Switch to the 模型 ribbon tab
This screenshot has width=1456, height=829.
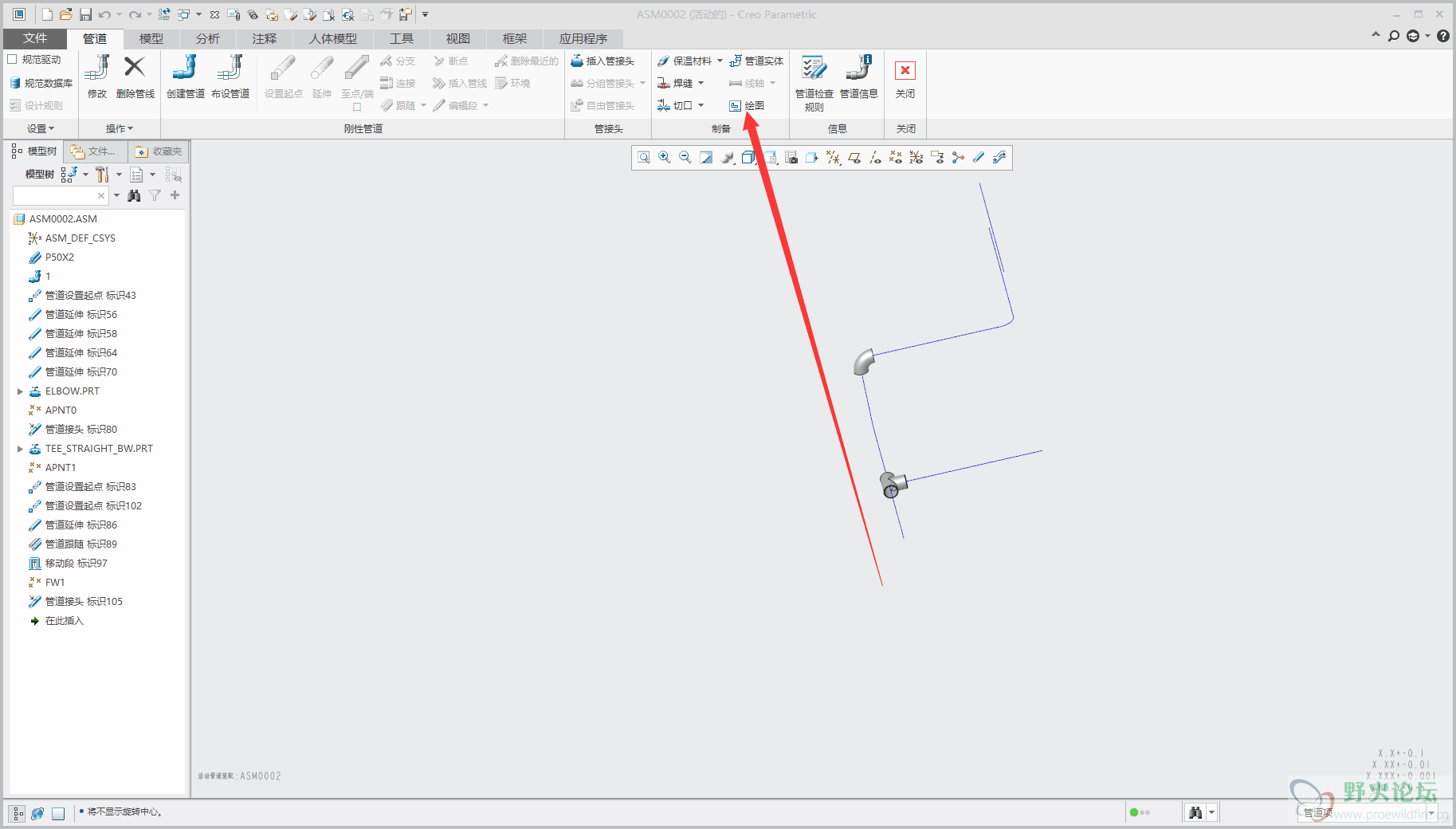point(151,38)
